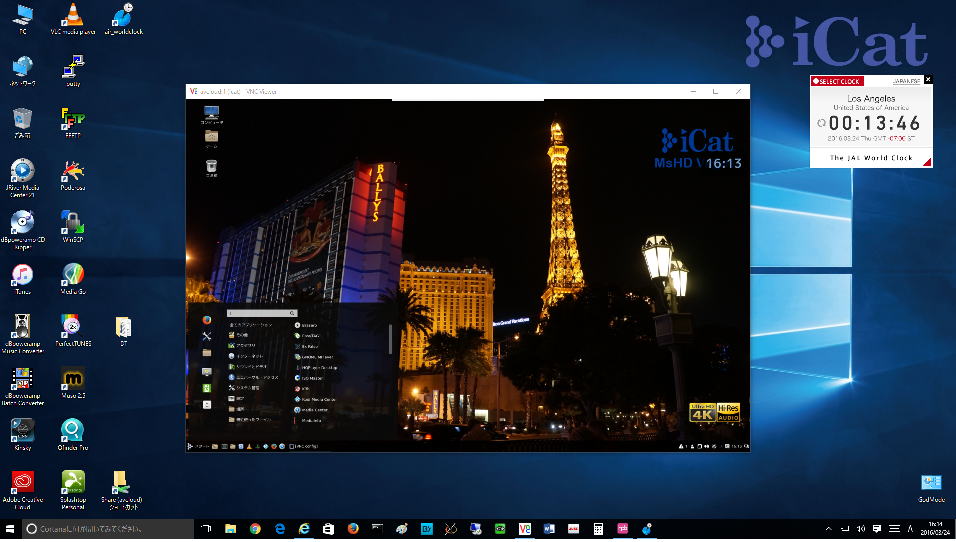
Task: Click the VNC application menu scrollbar
Action: click(x=390, y=339)
